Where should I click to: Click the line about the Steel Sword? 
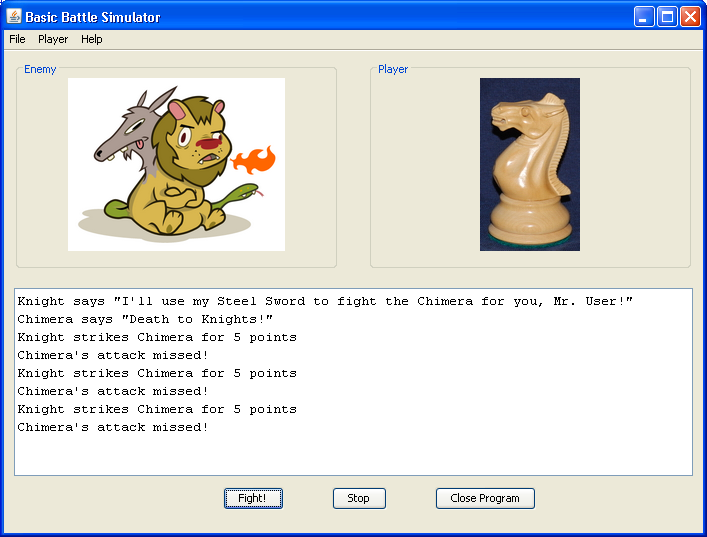tap(325, 301)
